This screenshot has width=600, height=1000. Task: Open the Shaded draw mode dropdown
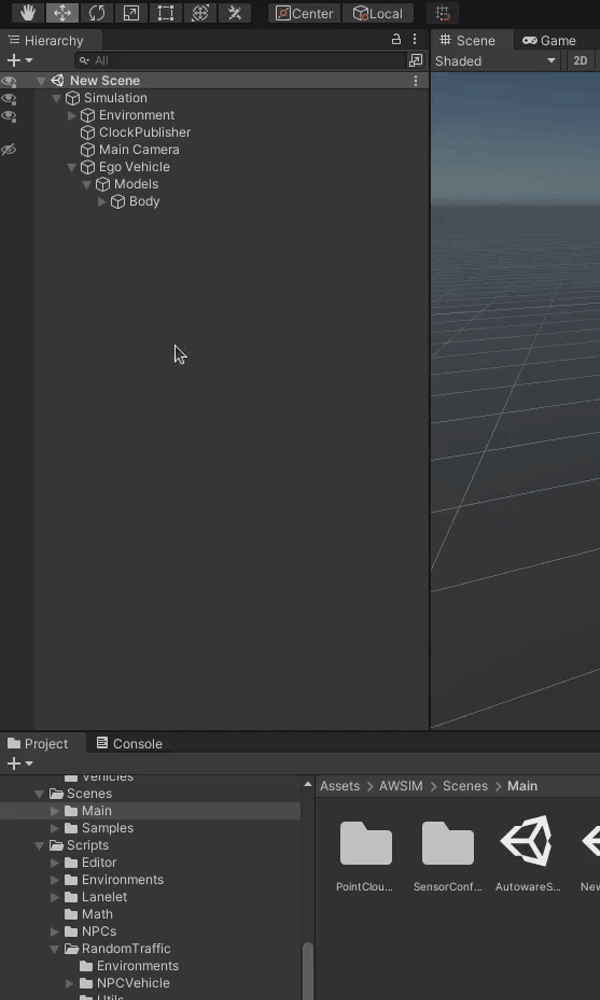pyautogui.click(x=495, y=61)
